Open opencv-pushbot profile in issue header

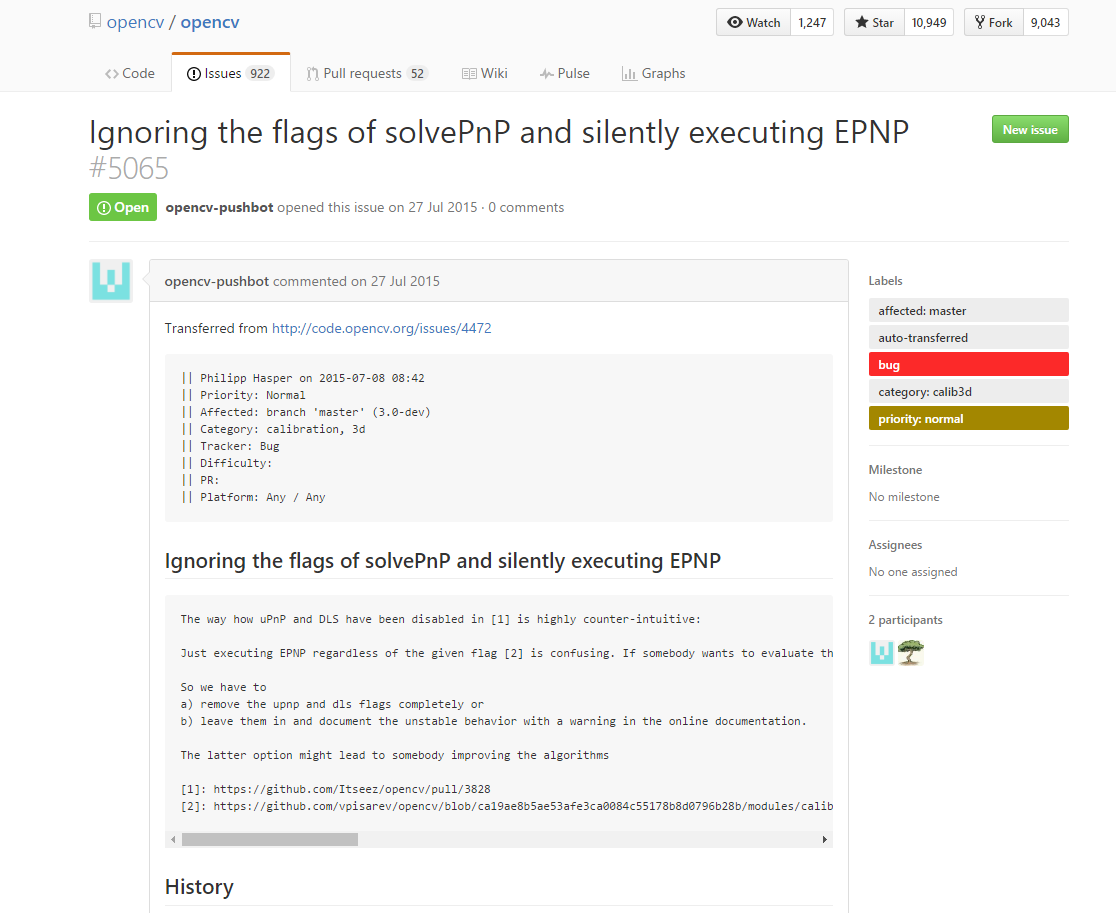(x=219, y=207)
